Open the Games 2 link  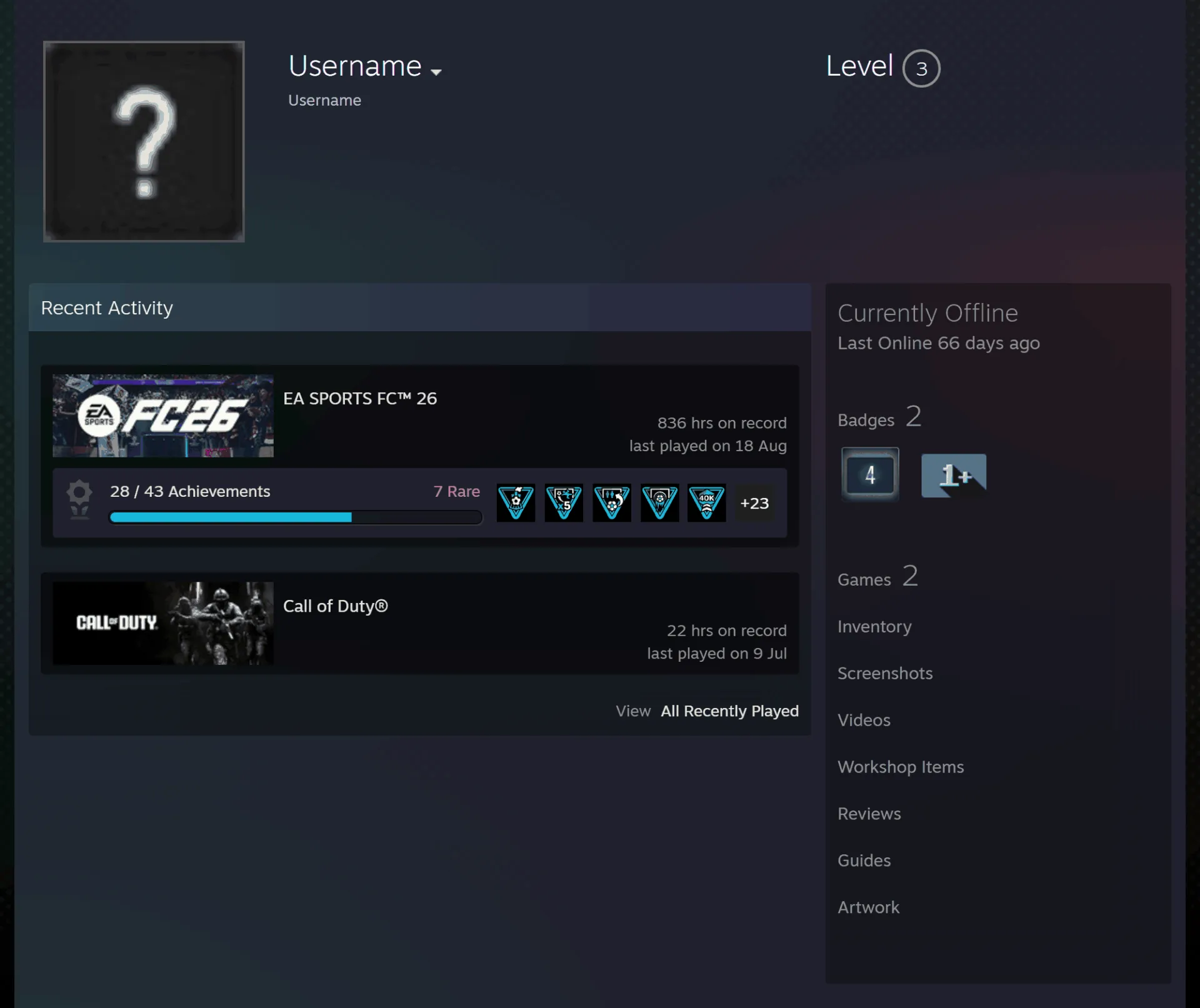point(877,577)
